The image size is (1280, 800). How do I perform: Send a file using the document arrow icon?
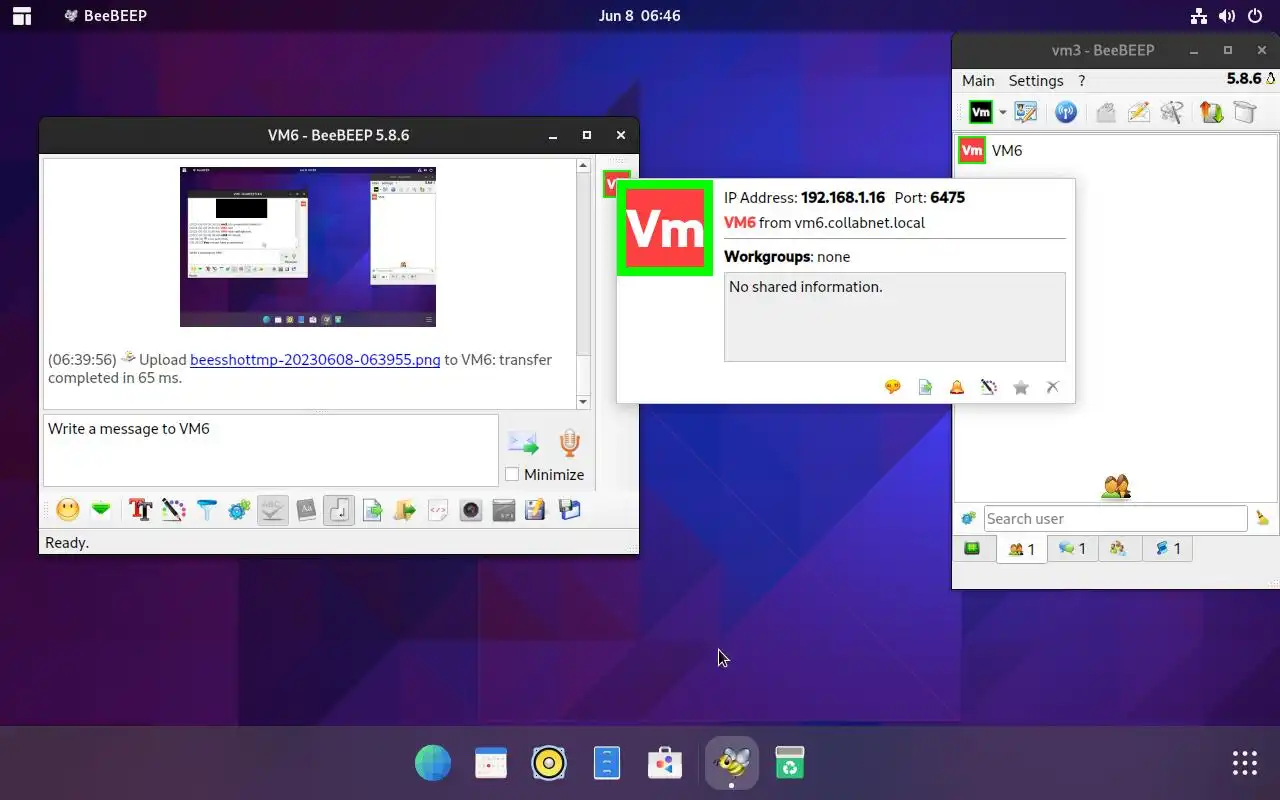coord(372,510)
